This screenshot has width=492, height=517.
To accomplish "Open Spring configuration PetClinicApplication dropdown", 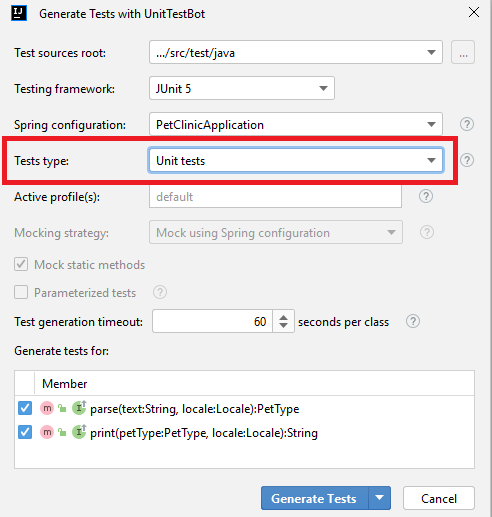I will (296, 124).
